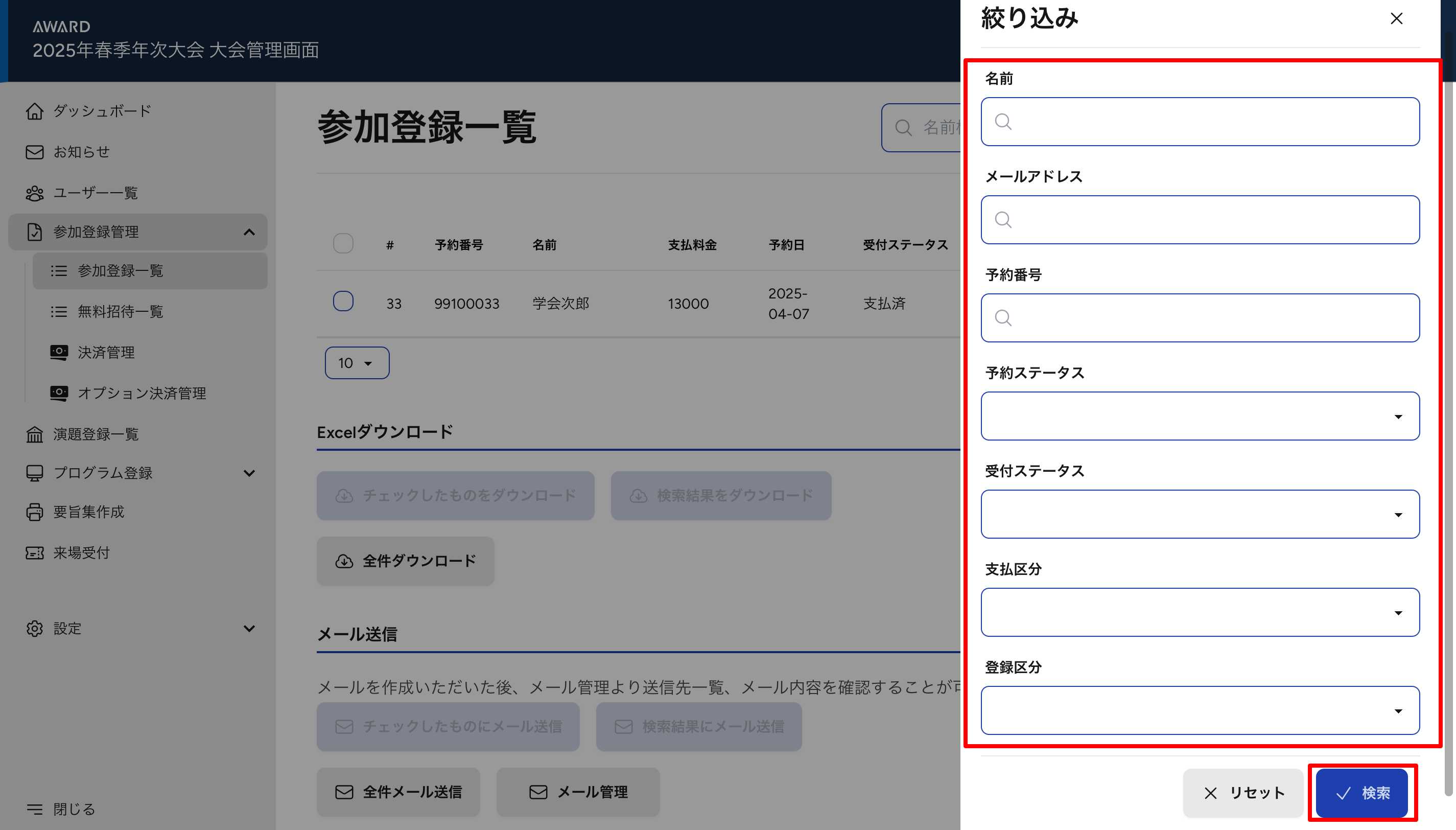Click the 来場受付 ticket icon

(x=34, y=553)
